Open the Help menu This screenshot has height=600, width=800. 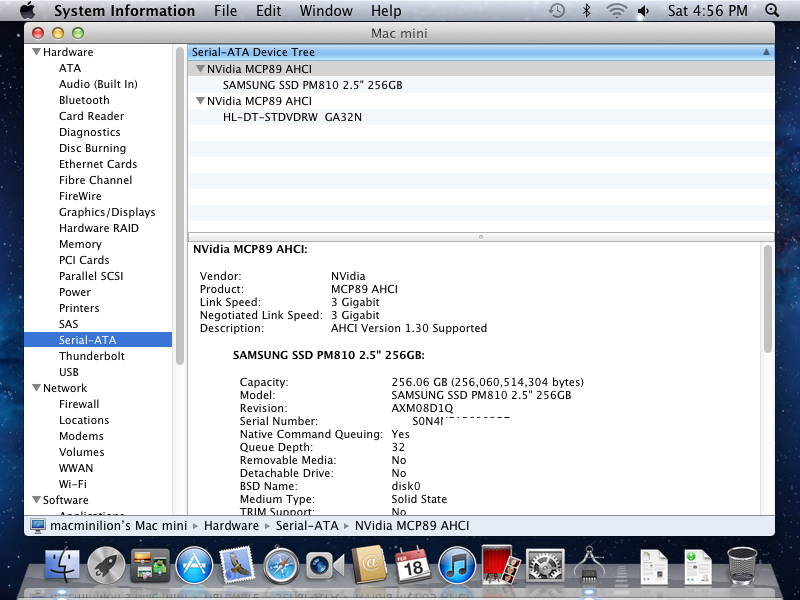click(x=386, y=10)
